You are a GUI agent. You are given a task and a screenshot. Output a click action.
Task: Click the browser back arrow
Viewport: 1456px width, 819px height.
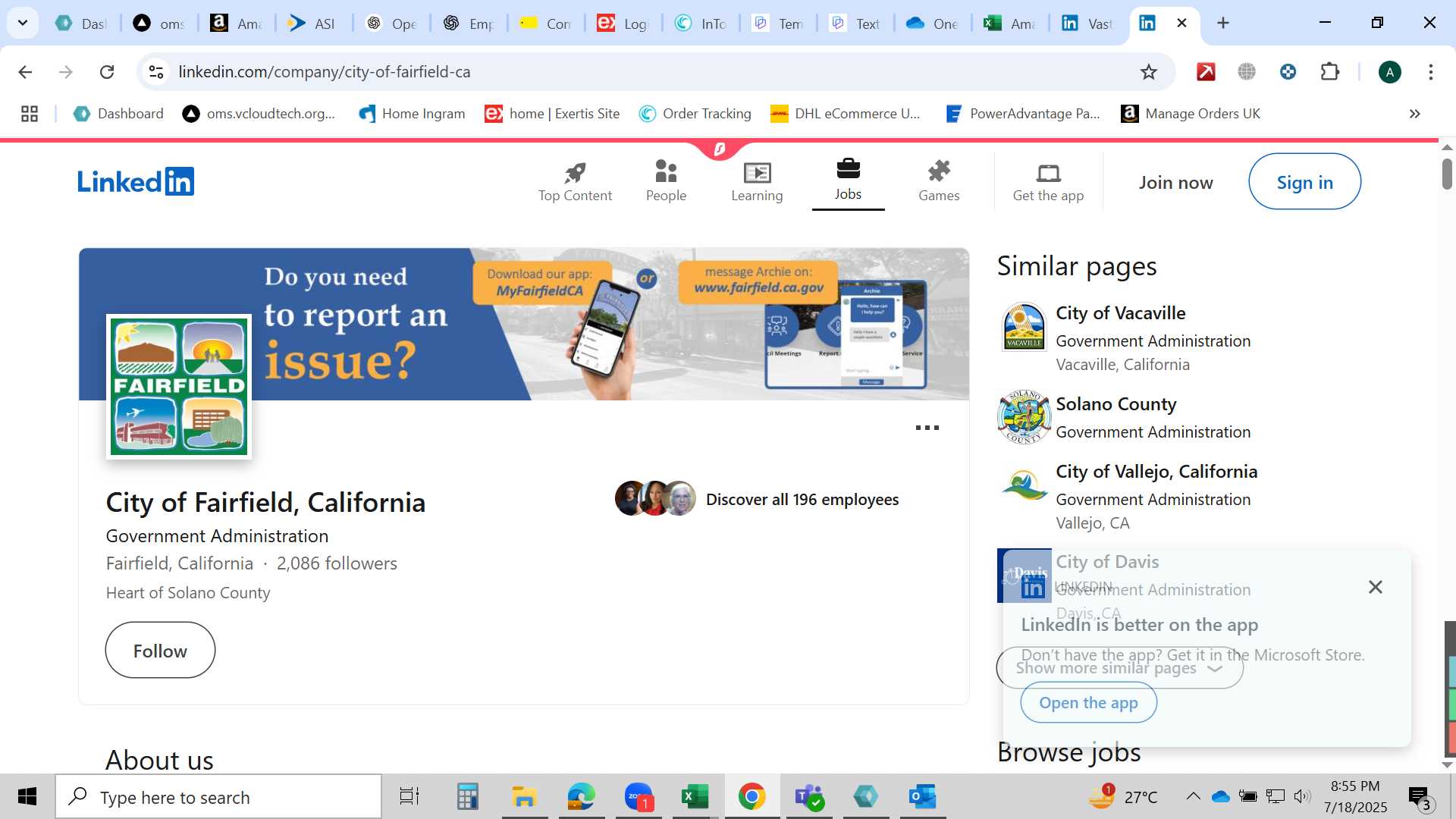point(25,72)
